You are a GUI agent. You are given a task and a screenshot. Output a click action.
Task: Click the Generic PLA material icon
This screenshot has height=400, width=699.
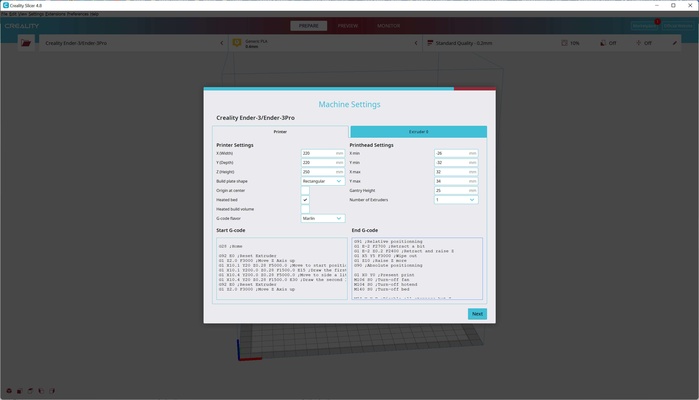(x=237, y=43)
